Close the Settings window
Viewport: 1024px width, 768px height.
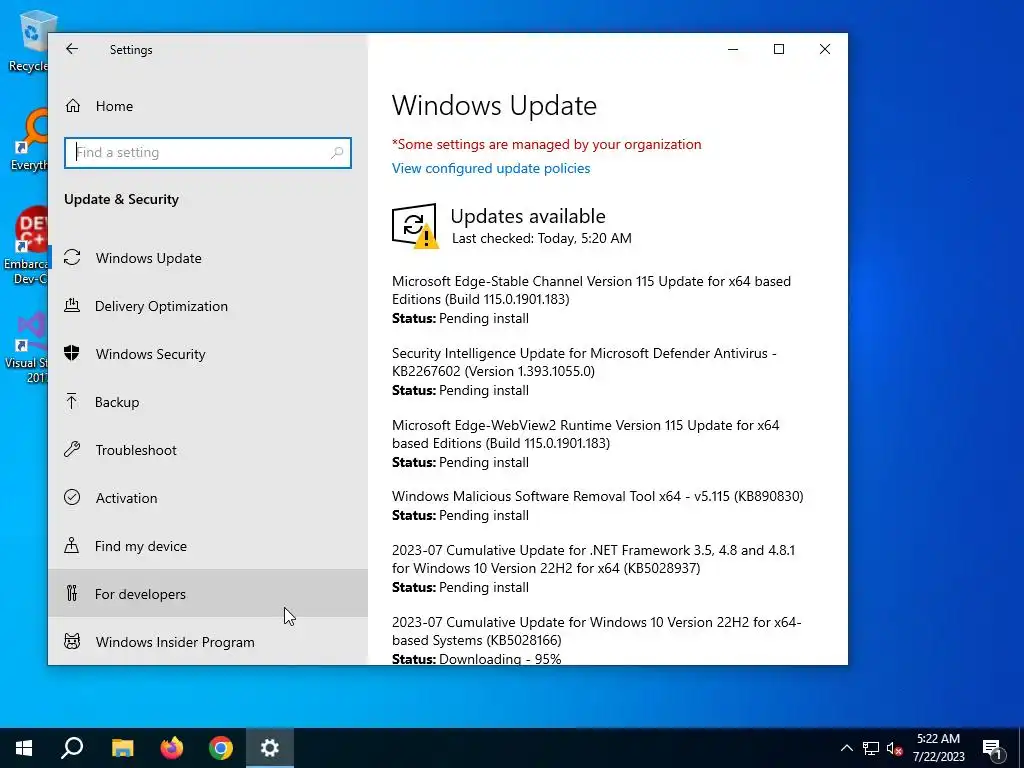[x=825, y=49]
